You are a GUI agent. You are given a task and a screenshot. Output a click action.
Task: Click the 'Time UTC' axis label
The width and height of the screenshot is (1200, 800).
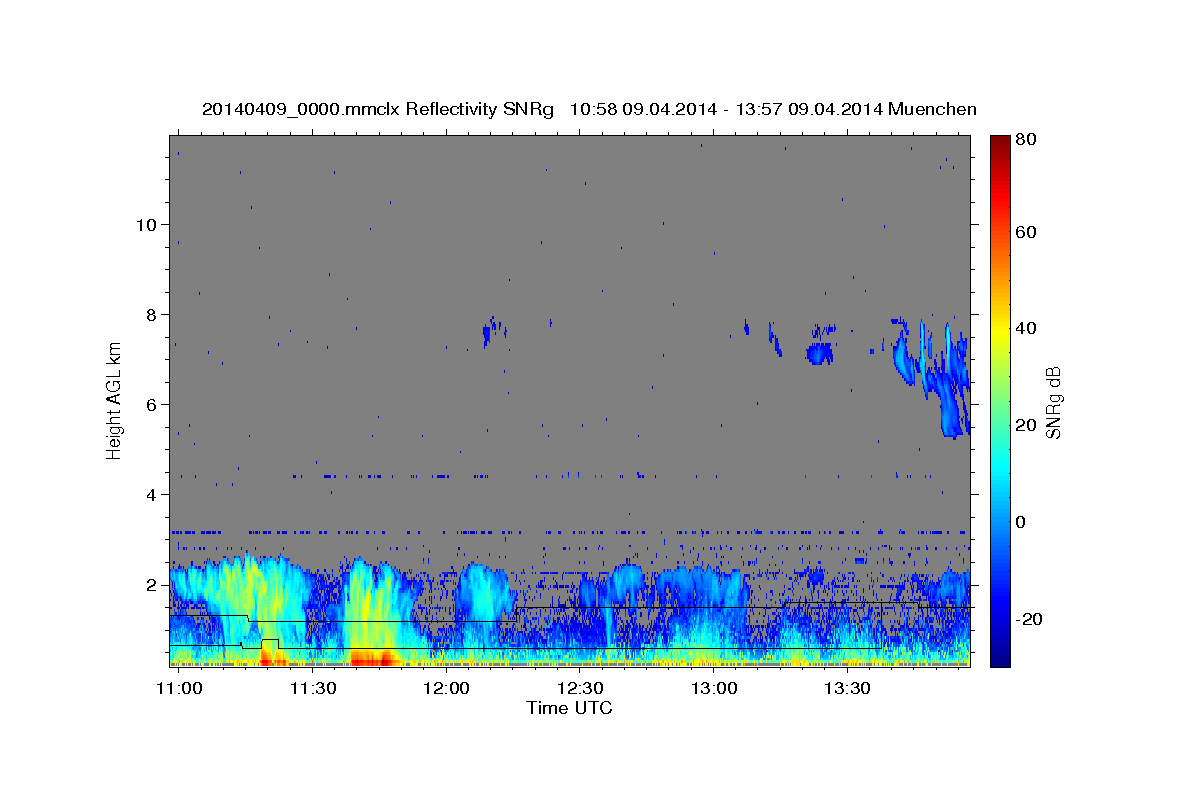569,708
